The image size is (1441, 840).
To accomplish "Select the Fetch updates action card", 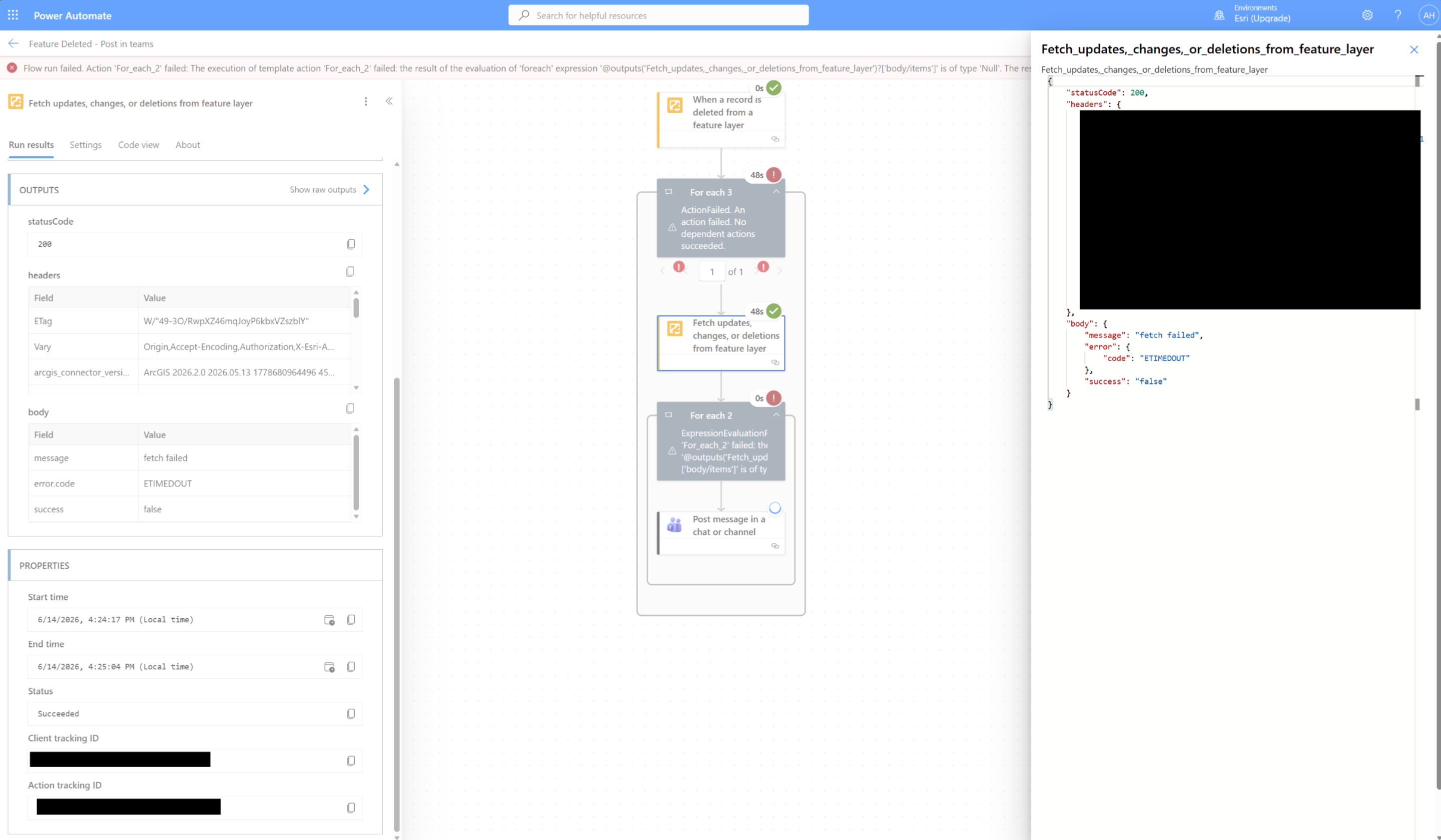I will [721, 343].
